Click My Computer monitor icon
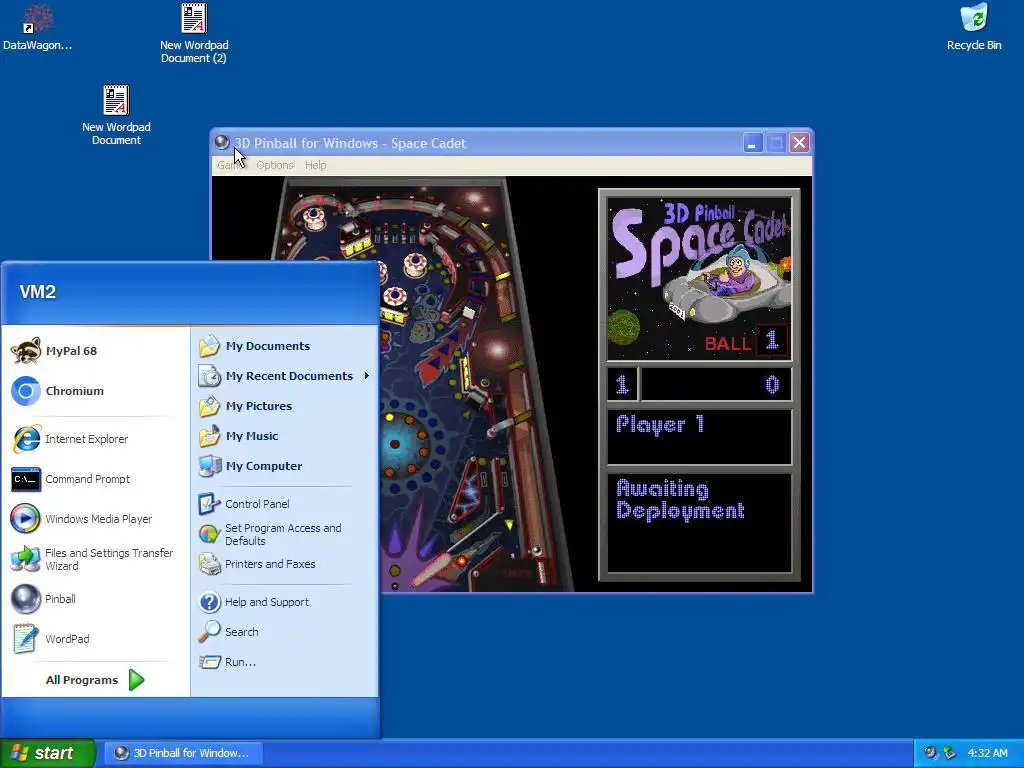Screen dimensions: 1024x768 point(210,466)
